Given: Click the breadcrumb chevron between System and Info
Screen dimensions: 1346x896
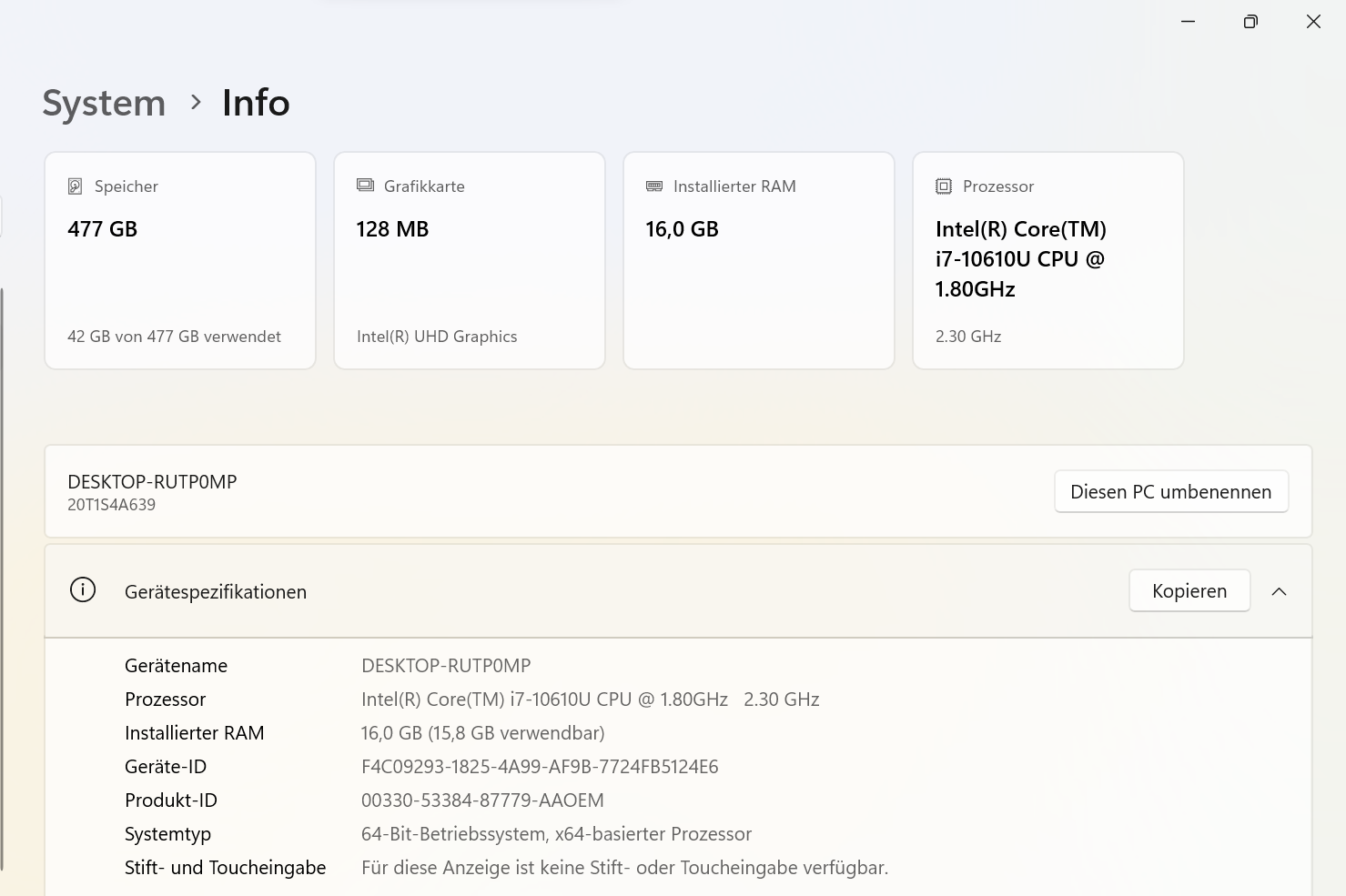Looking at the screenshot, I should tap(196, 102).
